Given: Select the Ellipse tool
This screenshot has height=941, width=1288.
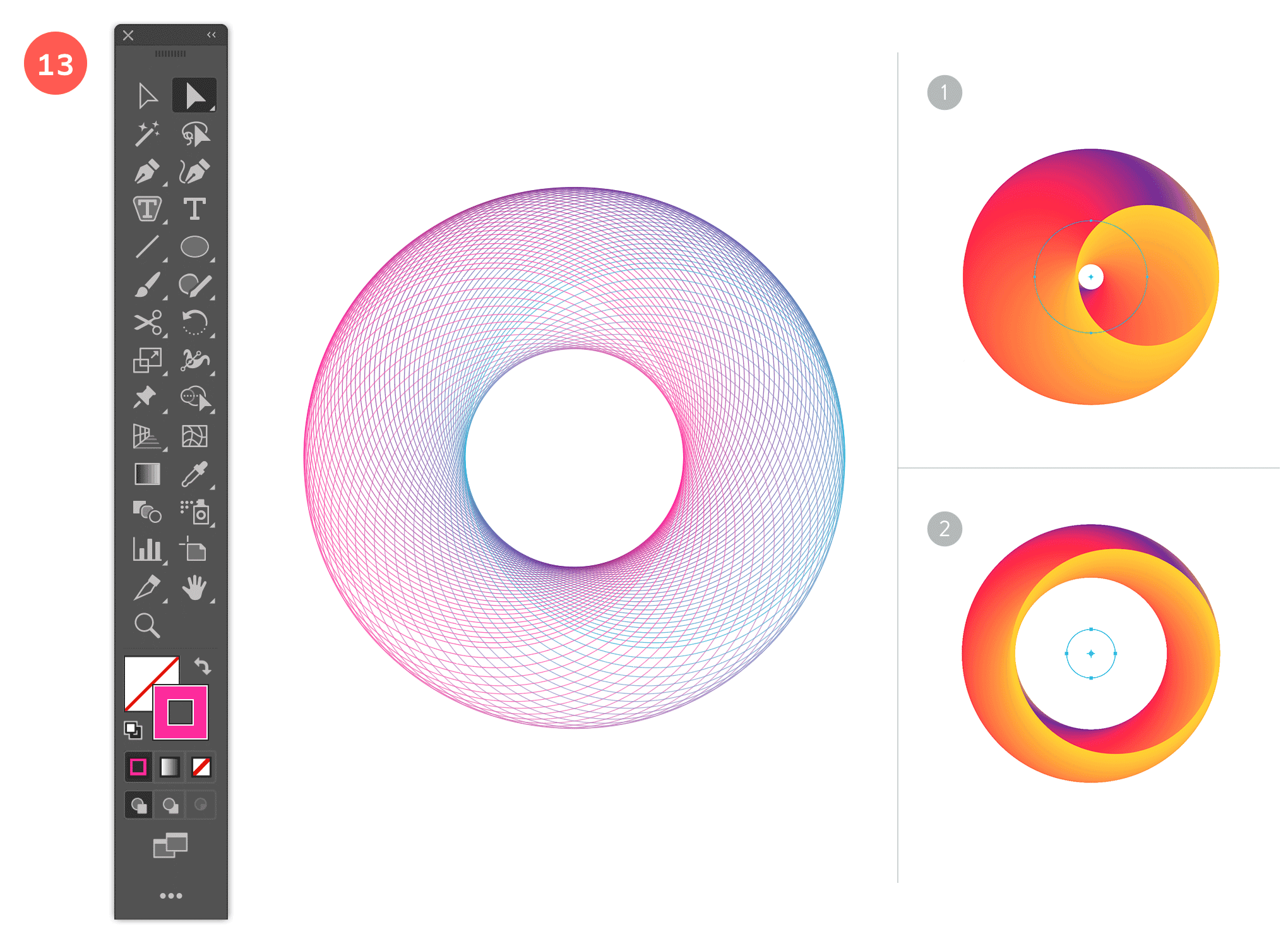Looking at the screenshot, I should coord(194,247).
